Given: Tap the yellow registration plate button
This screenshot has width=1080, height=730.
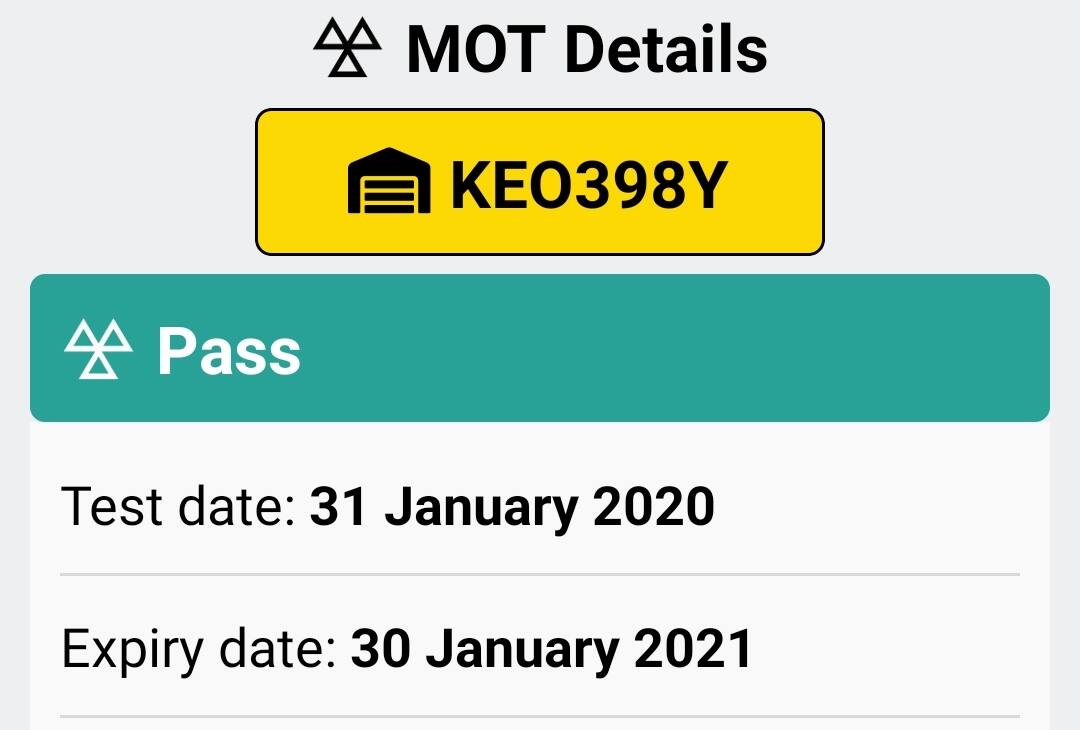Looking at the screenshot, I should click(540, 182).
